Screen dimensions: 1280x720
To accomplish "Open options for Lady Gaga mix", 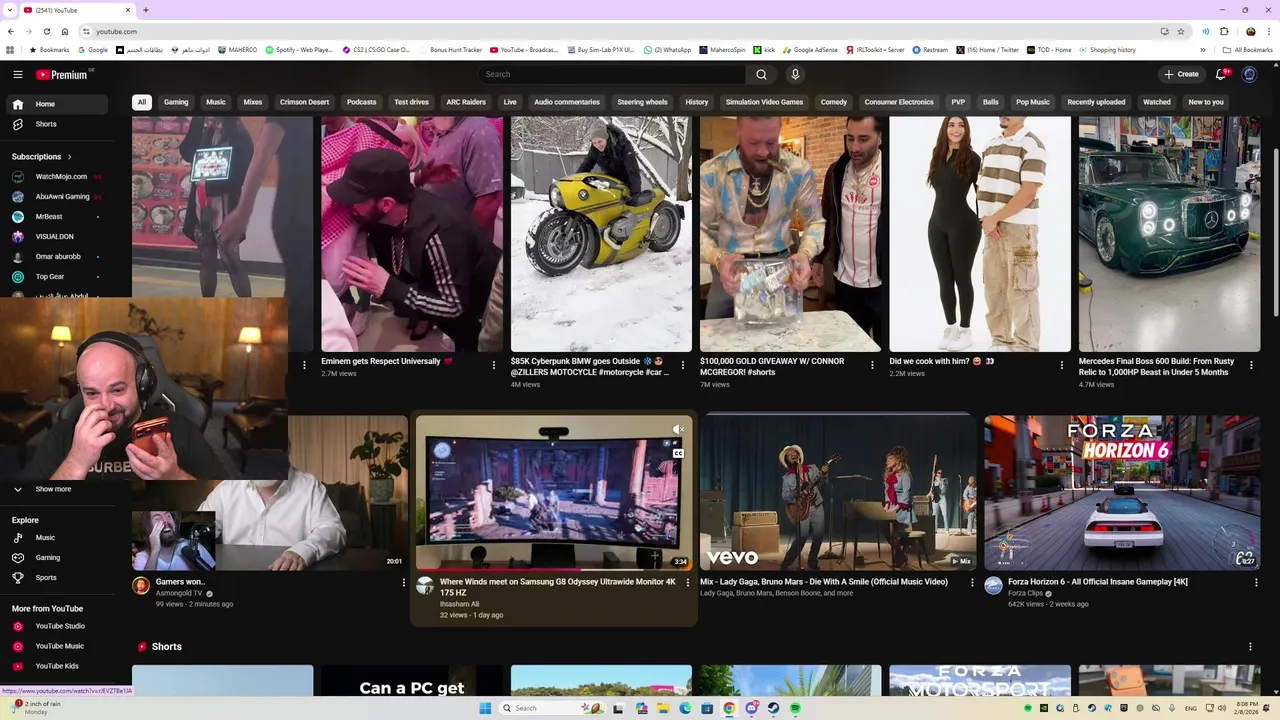I will [972, 582].
